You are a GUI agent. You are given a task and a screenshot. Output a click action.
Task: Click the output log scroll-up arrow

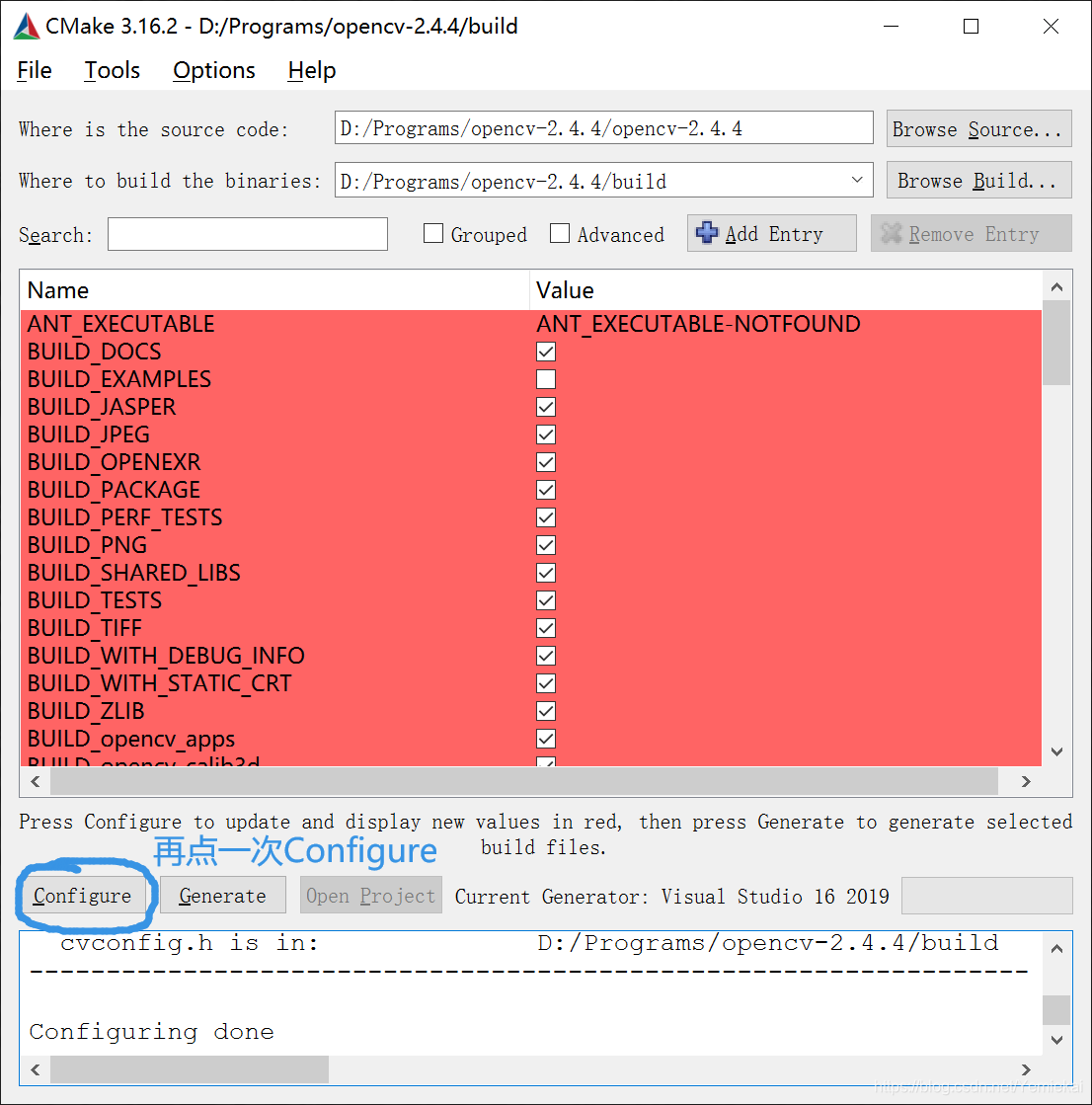(1056, 949)
